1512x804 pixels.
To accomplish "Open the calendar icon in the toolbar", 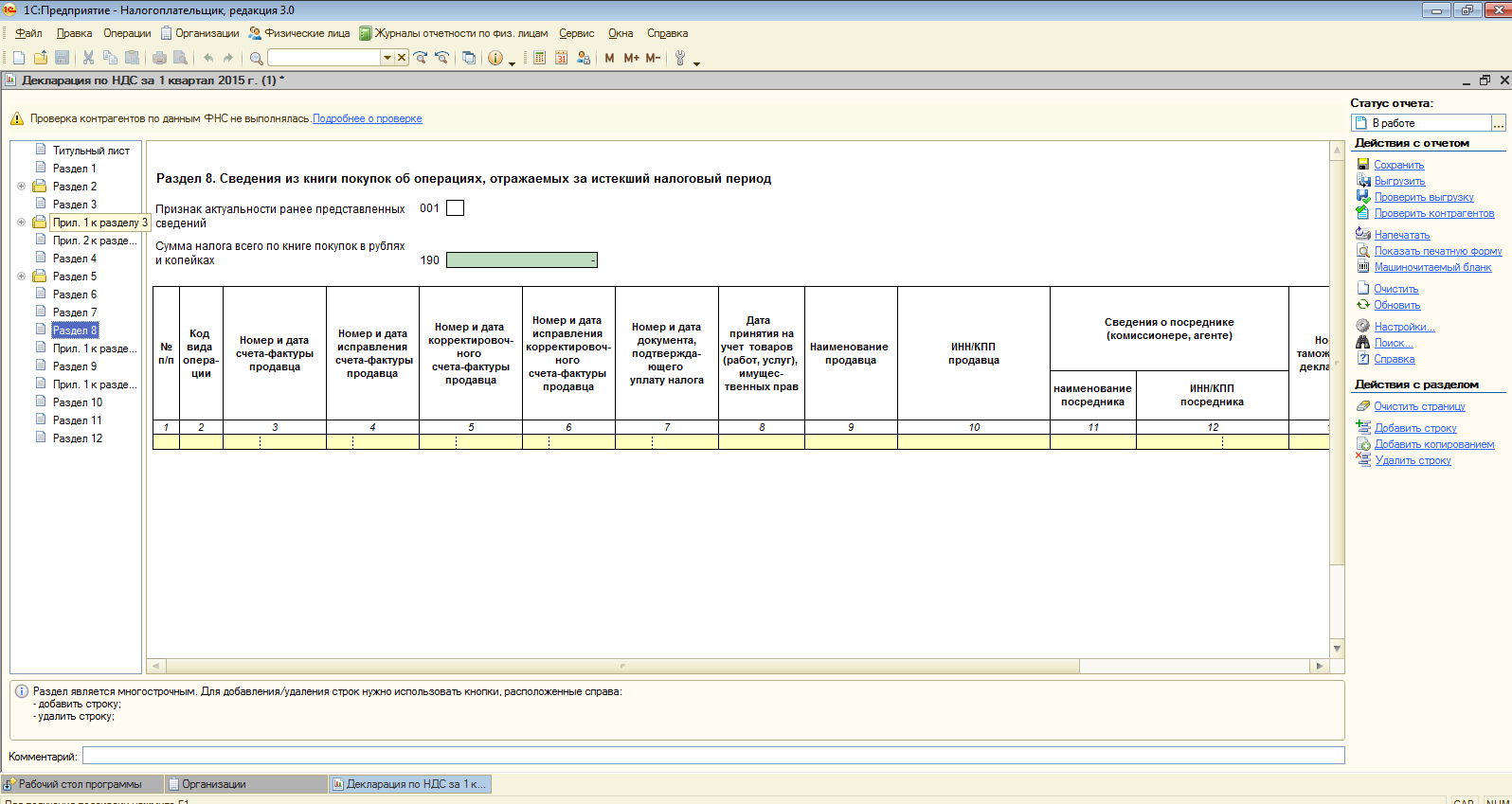I will point(561,58).
